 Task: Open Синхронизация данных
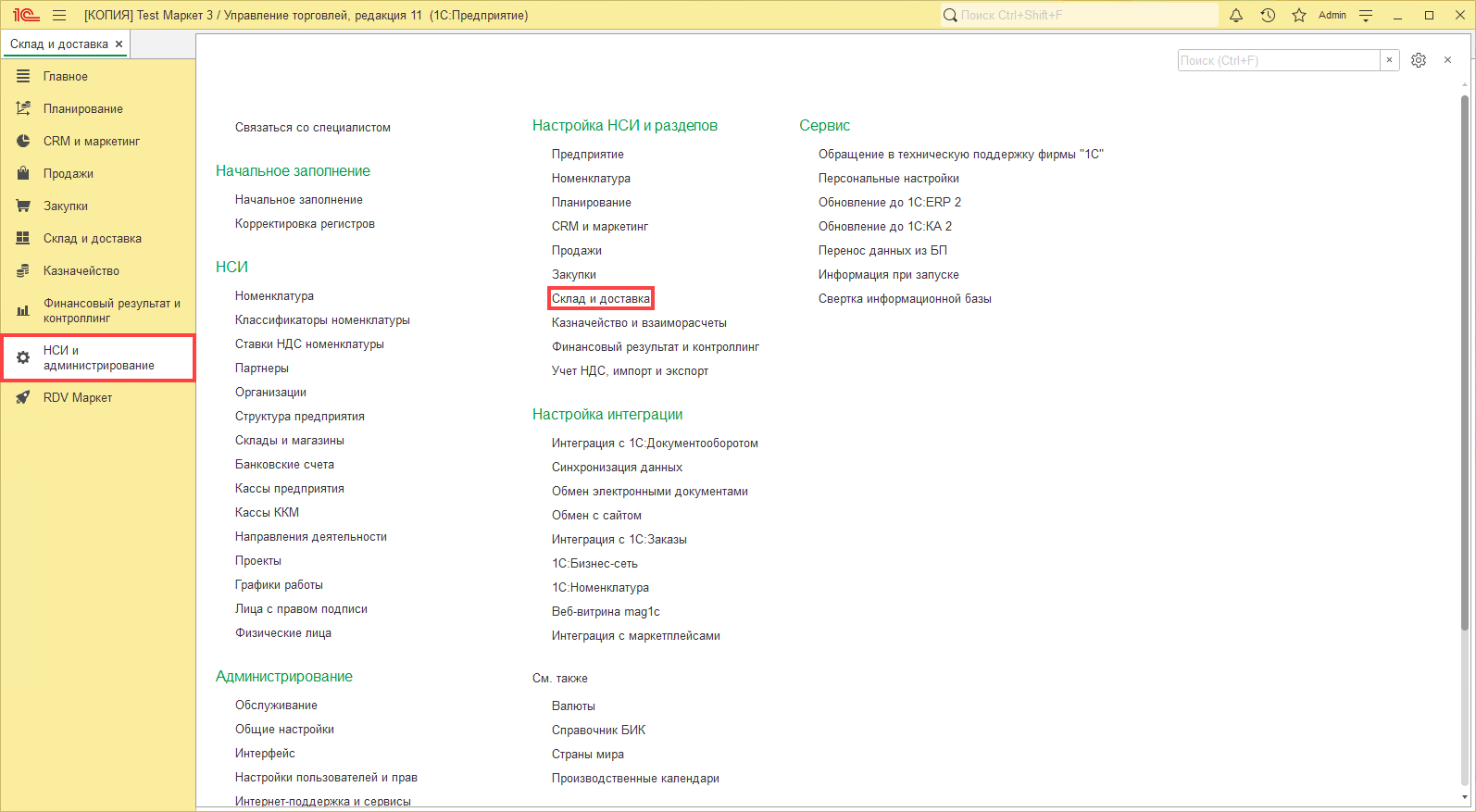[x=617, y=467]
